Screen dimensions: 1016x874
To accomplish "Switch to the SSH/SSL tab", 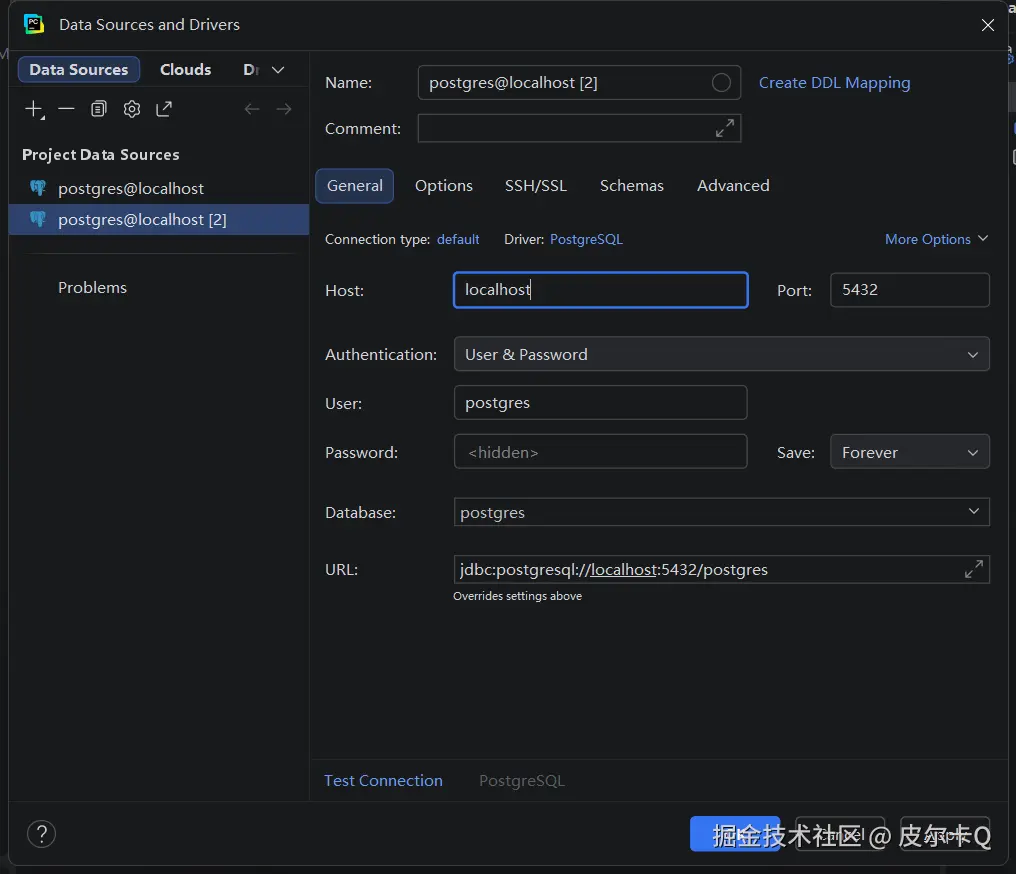I will pyautogui.click(x=535, y=186).
